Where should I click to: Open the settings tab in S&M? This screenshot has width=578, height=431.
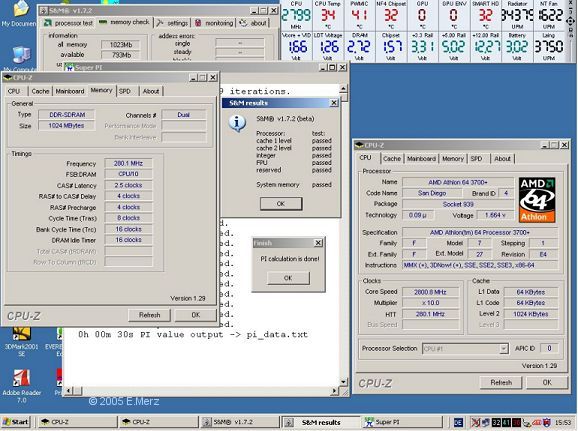(172, 23)
